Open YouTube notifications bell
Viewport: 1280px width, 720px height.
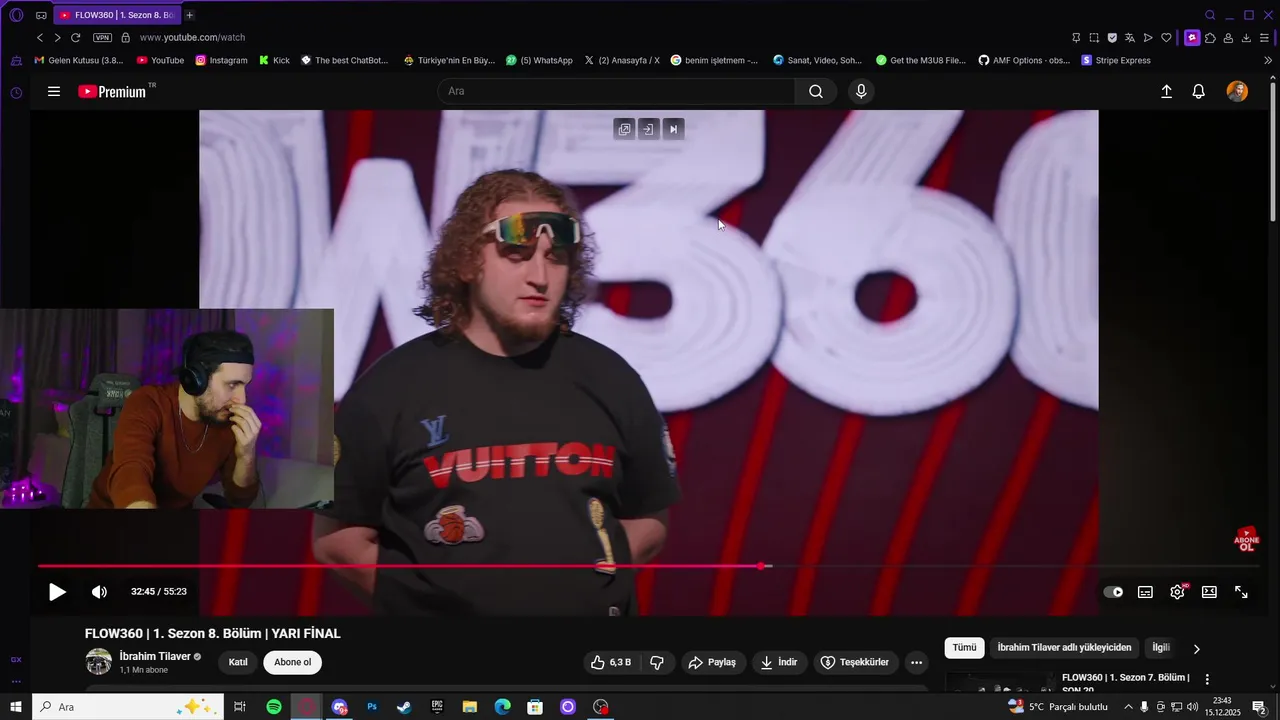point(1198,91)
